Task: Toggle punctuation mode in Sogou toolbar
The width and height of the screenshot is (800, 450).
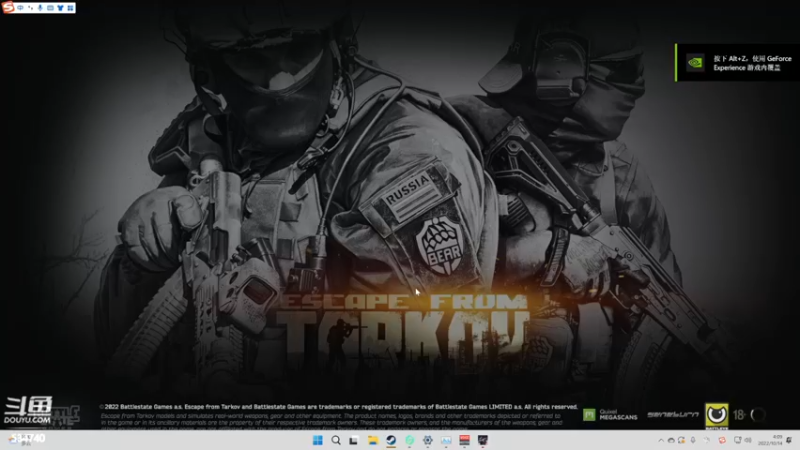Action: [31, 8]
